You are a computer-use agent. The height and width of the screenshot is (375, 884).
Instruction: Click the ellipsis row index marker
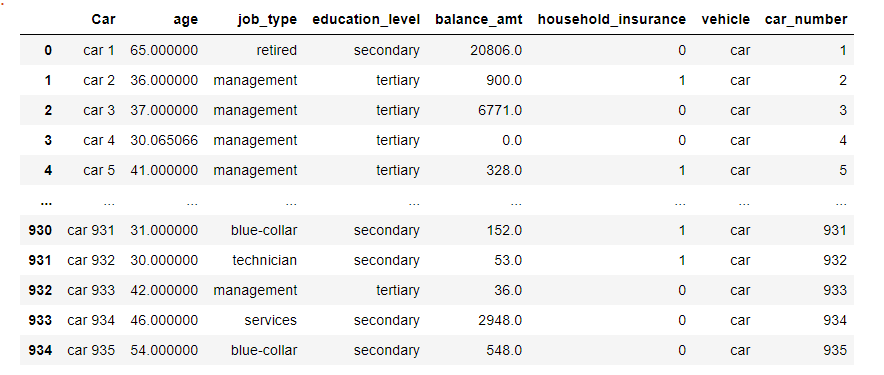tap(48, 200)
